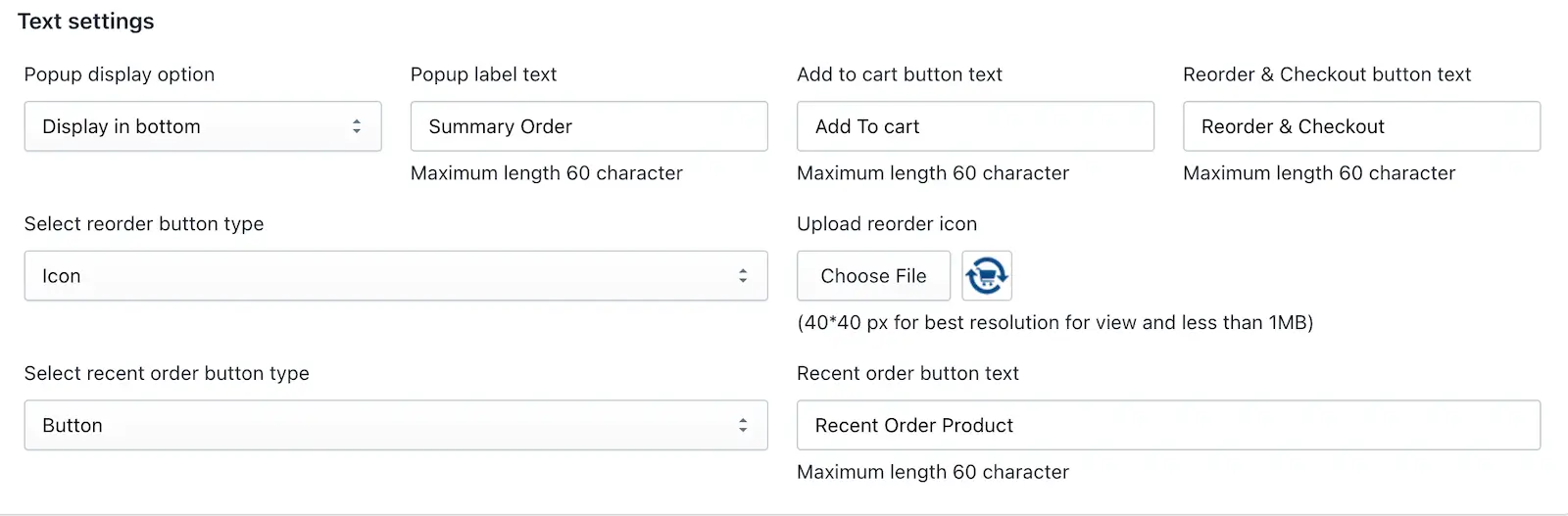Click the 'Add to cart button text' label

pyautogui.click(x=900, y=74)
